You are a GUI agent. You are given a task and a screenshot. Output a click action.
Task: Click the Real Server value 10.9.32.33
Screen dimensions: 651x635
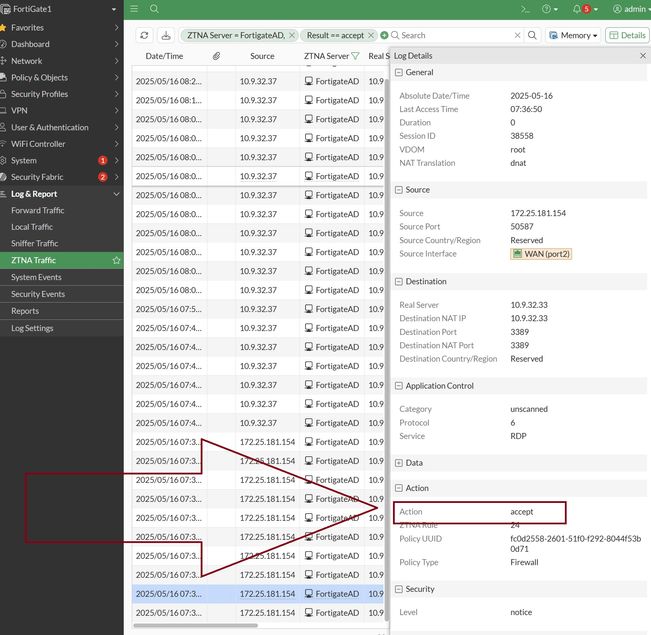click(x=529, y=305)
